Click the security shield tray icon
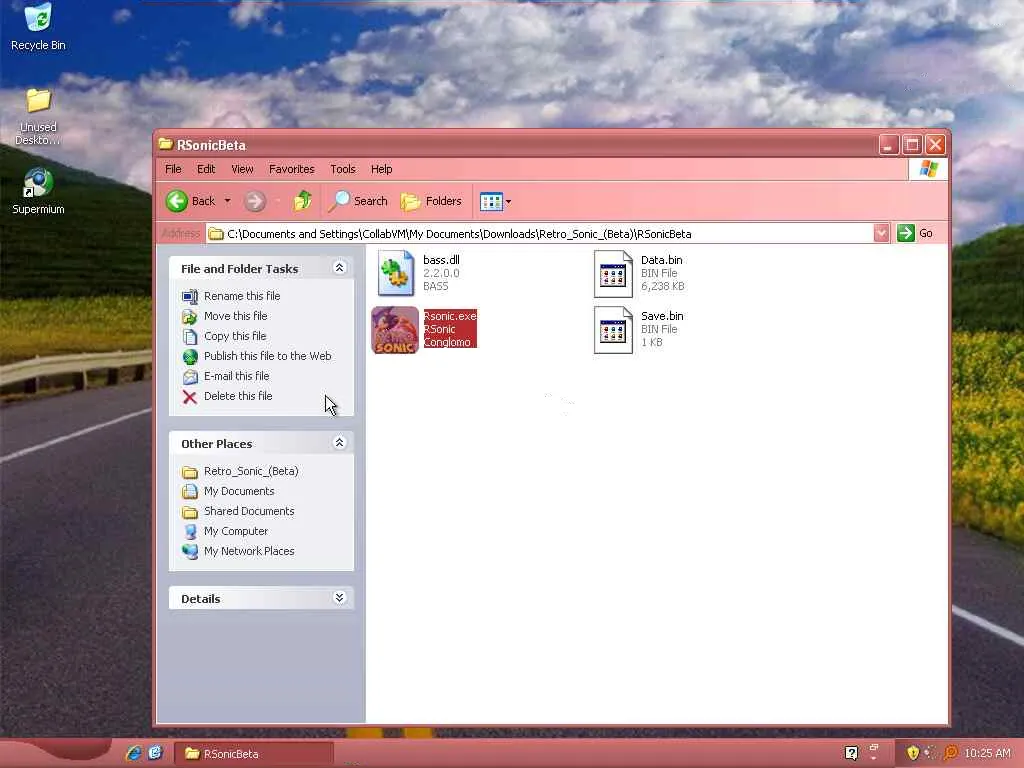Image resolution: width=1024 pixels, height=768 pixels. (913, 753)
